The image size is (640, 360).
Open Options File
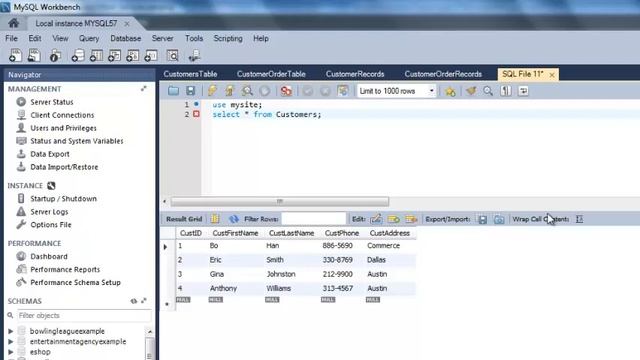tap(51, 225)
